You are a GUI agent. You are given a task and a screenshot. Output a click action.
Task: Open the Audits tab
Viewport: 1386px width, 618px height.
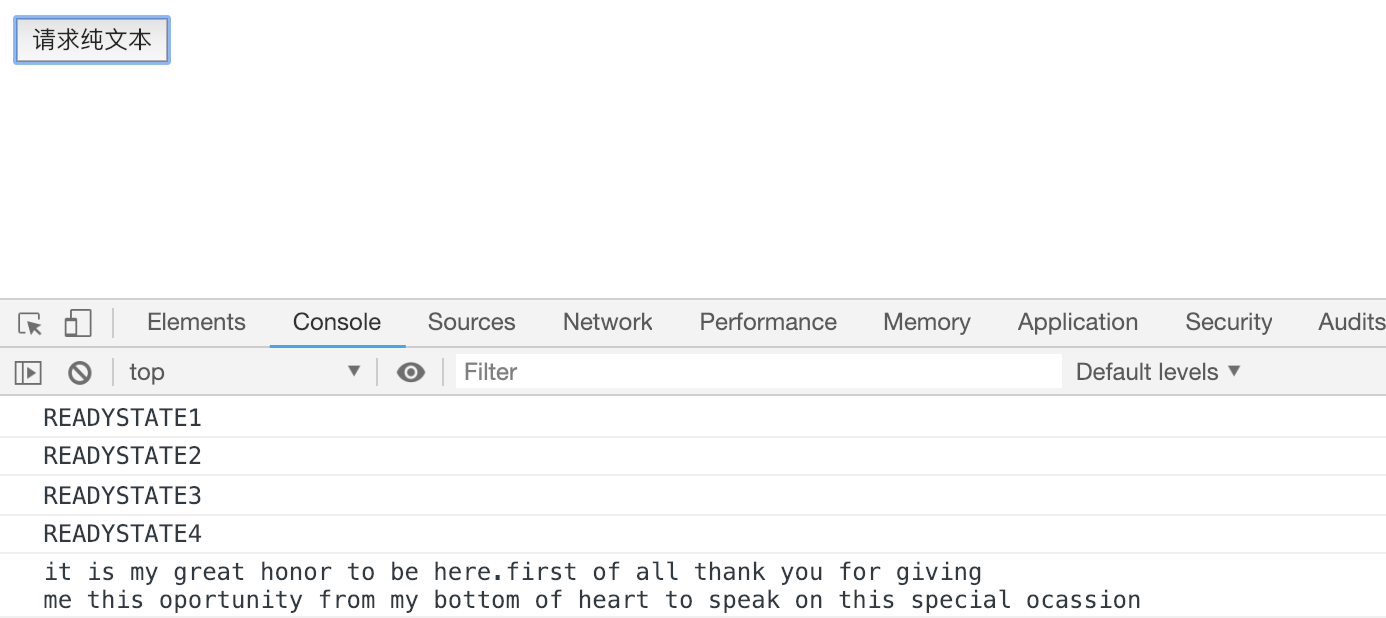[1350, 322]
